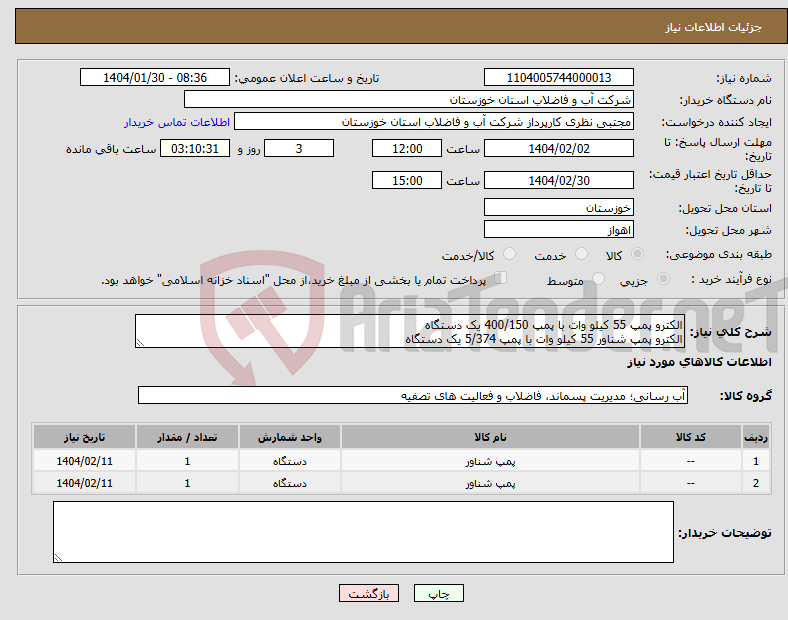Click the جزئیات اطلاعات نیاز page title
The height and width of the screenshot is (620, 788).
[714, 27]
